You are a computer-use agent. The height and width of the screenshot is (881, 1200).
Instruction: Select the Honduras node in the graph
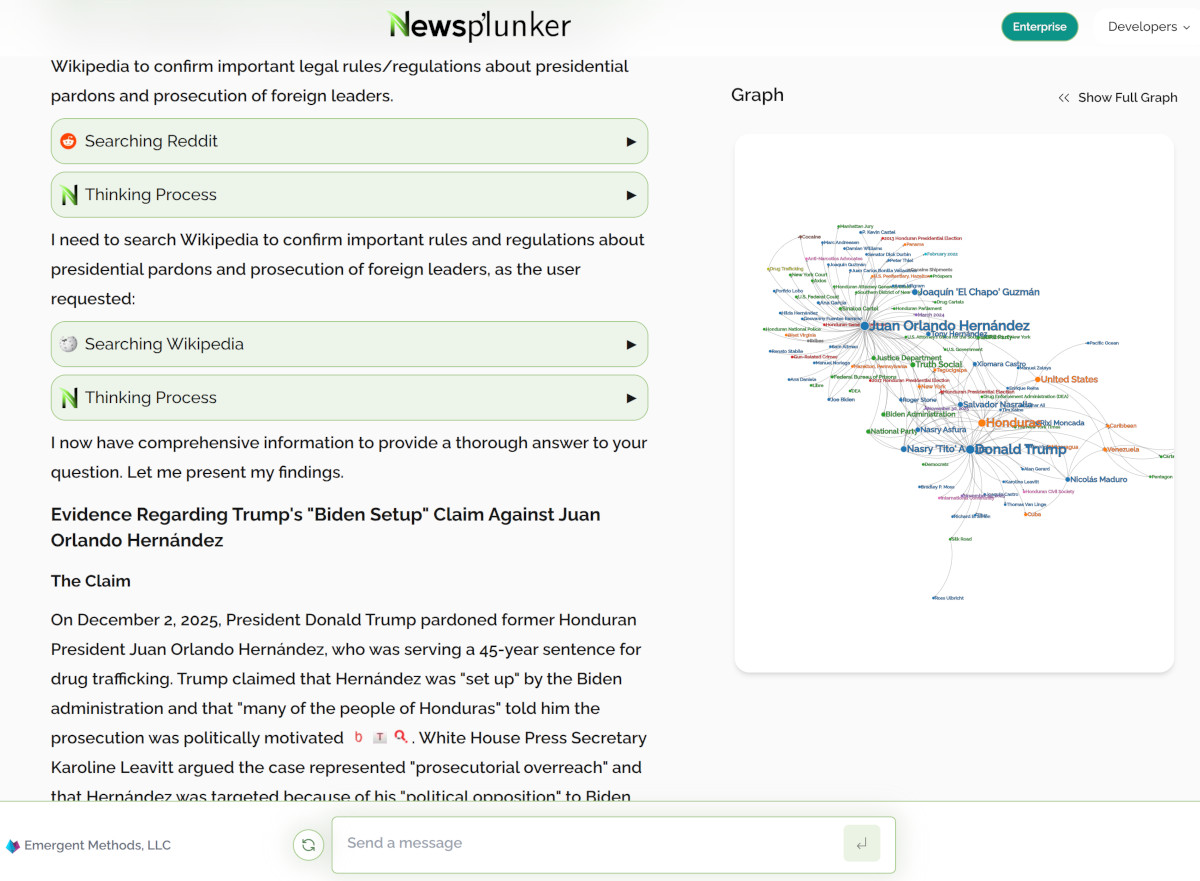click(982, 423)
